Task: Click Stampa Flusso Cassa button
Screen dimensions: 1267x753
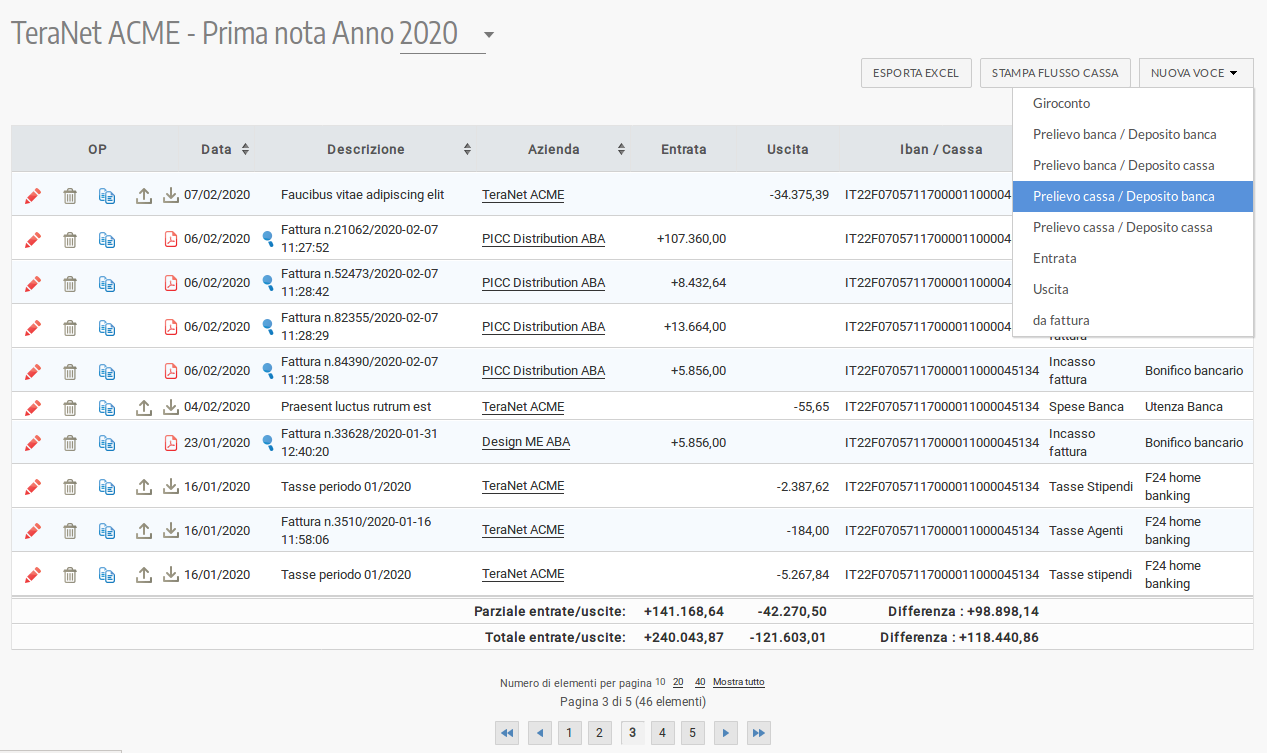Action: (x=1055, y=73)
